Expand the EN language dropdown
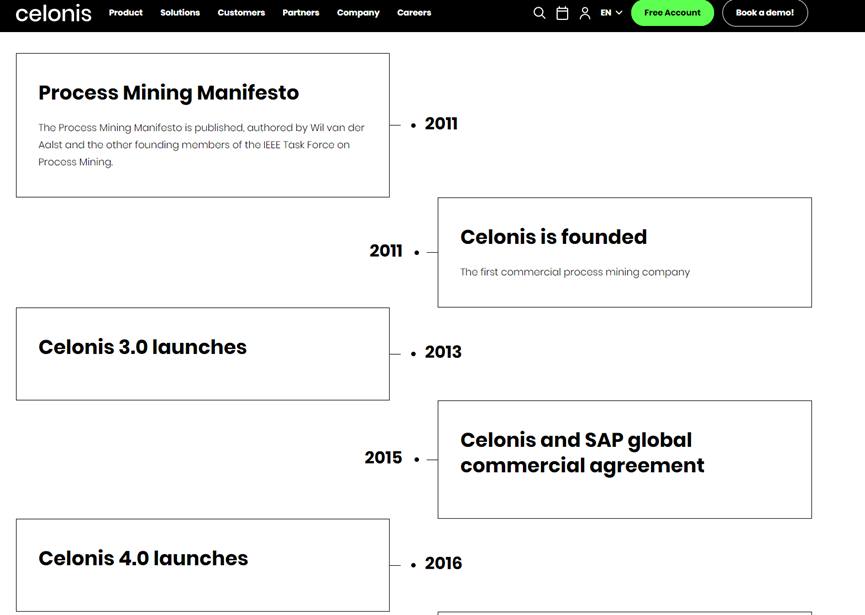Screen dimensions: 865x615 coord(611,13)
